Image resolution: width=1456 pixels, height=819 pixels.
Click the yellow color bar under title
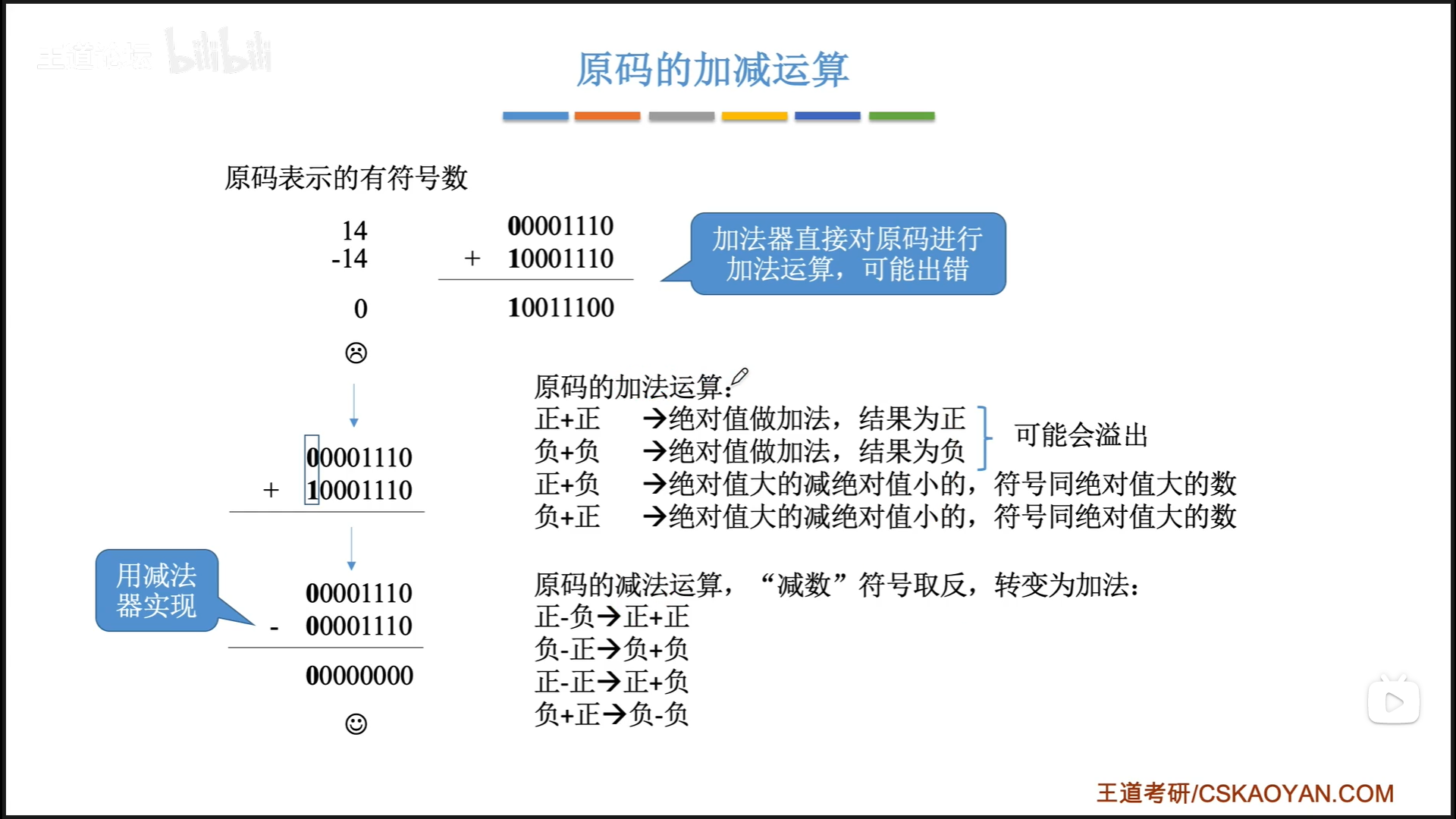(754, 116)
